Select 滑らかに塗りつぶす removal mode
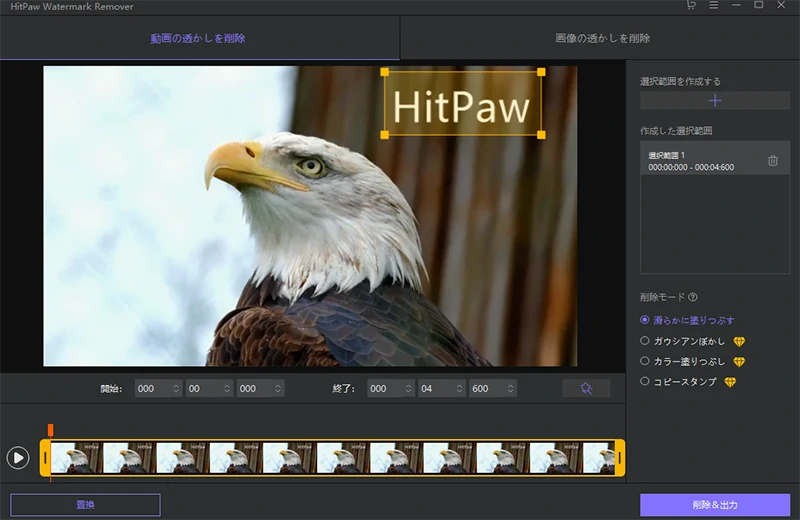The image size is (800, 520). pos(645,320)
